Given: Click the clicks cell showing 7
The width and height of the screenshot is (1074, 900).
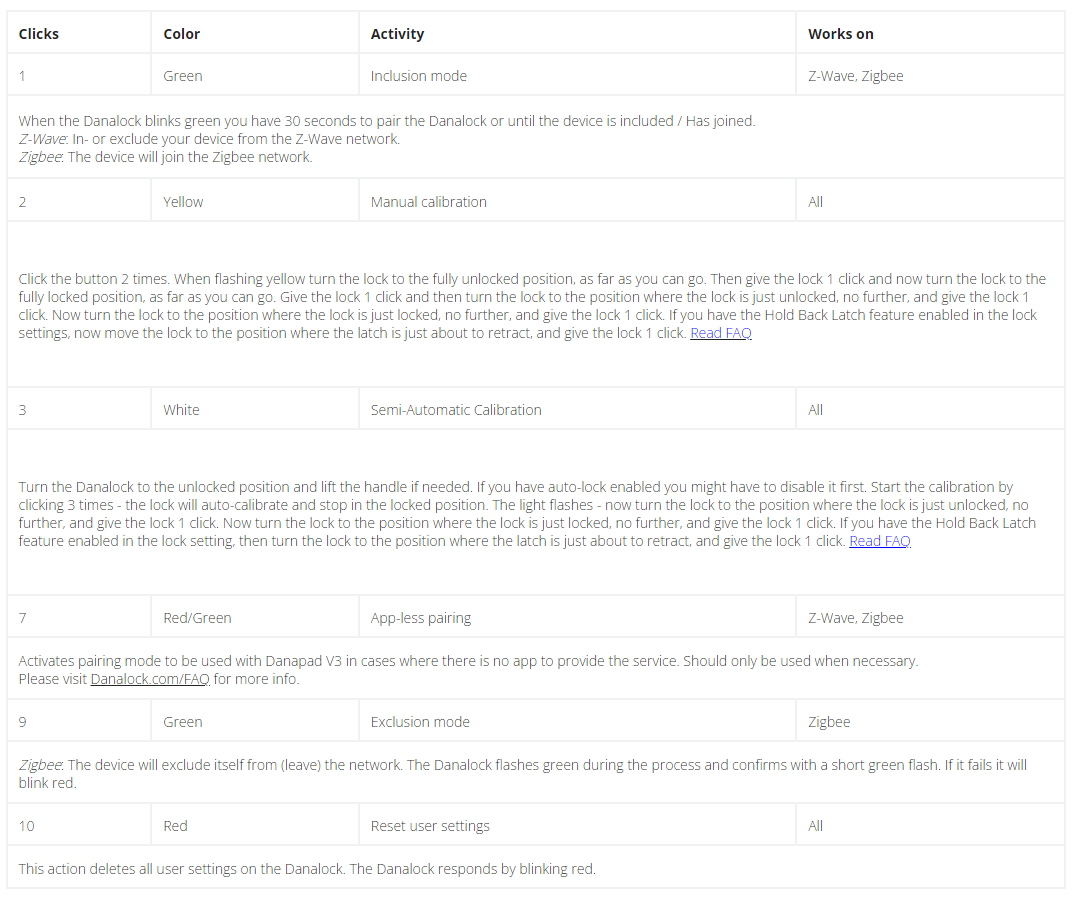Looking at the screenshot, I should (23, 618).
